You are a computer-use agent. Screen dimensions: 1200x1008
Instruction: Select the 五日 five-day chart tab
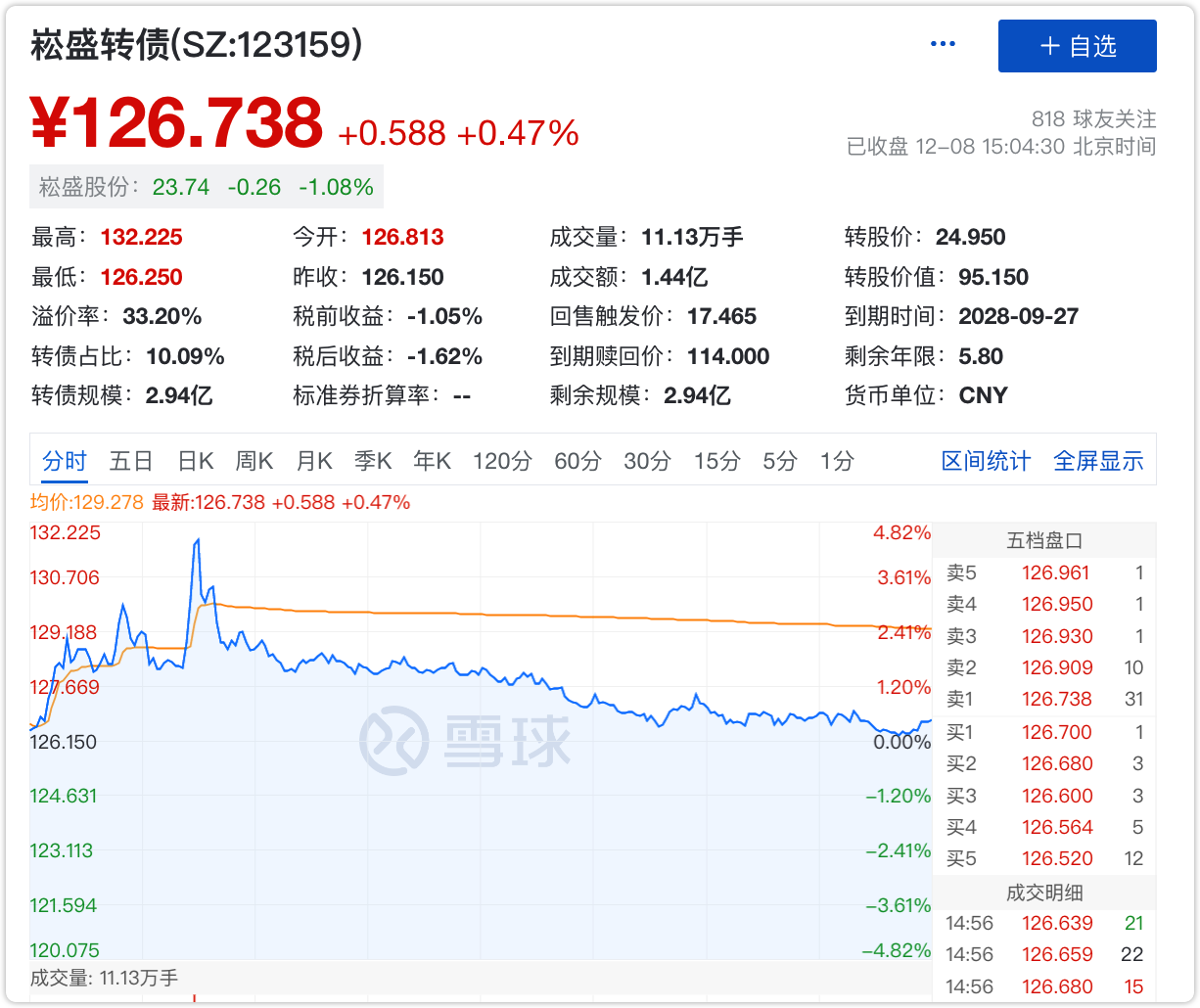point(131,461)
